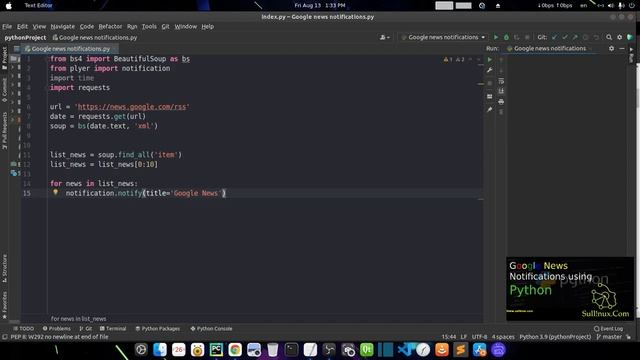The width and height of the screenshot is (640, 360).
Task: Open the Qt icon in dock
Action: click(367, 350)
